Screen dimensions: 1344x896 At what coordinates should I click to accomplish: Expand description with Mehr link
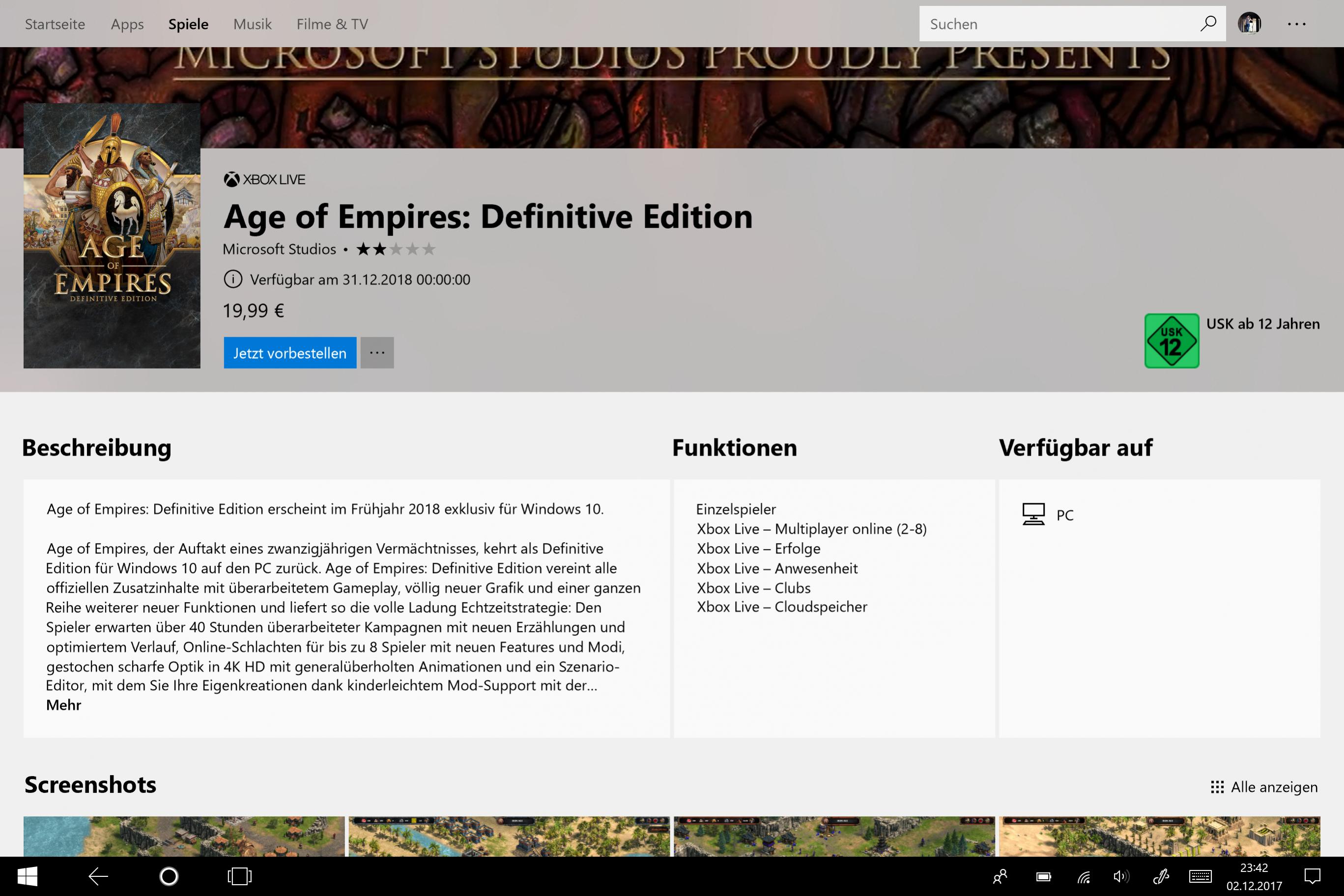[63, 705]
